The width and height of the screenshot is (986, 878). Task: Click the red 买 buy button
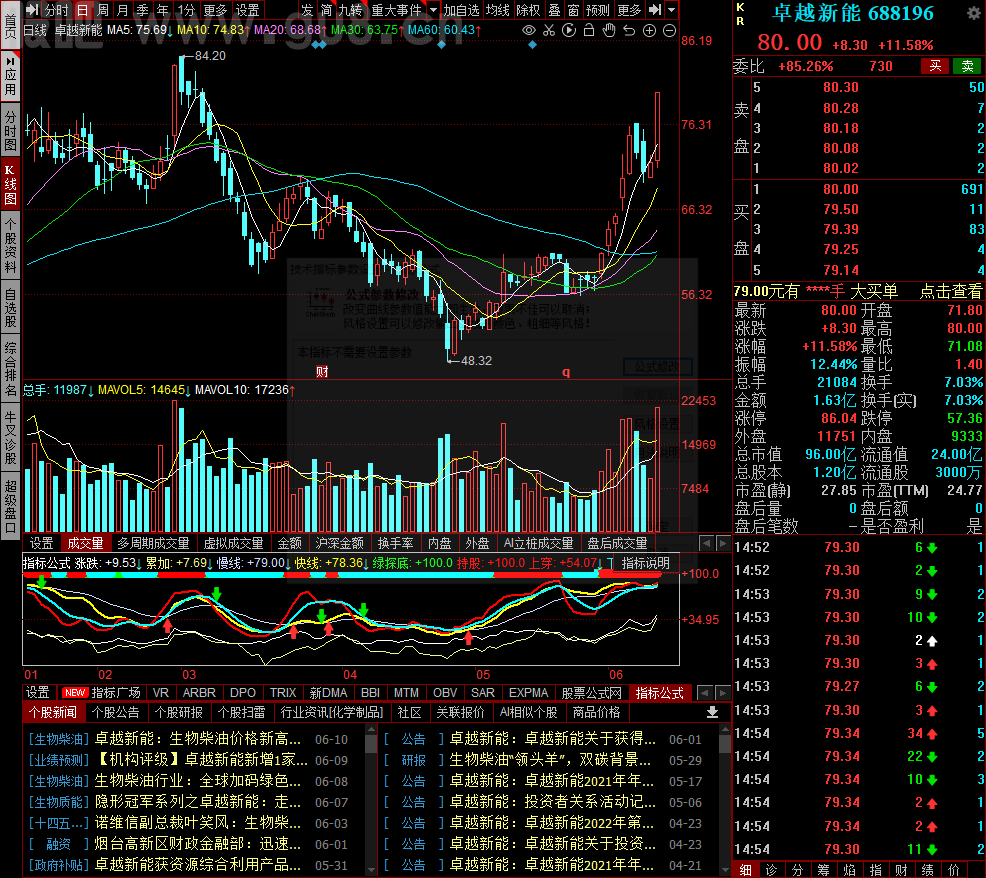tap(936, 66)
